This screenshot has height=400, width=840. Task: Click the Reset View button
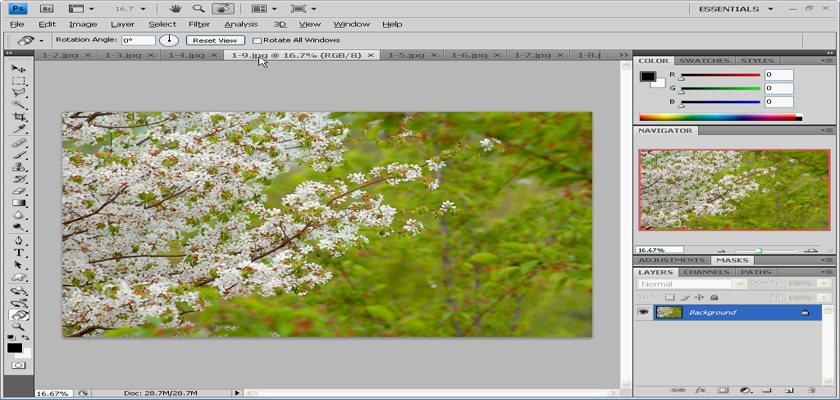click(x=215, y=40)
